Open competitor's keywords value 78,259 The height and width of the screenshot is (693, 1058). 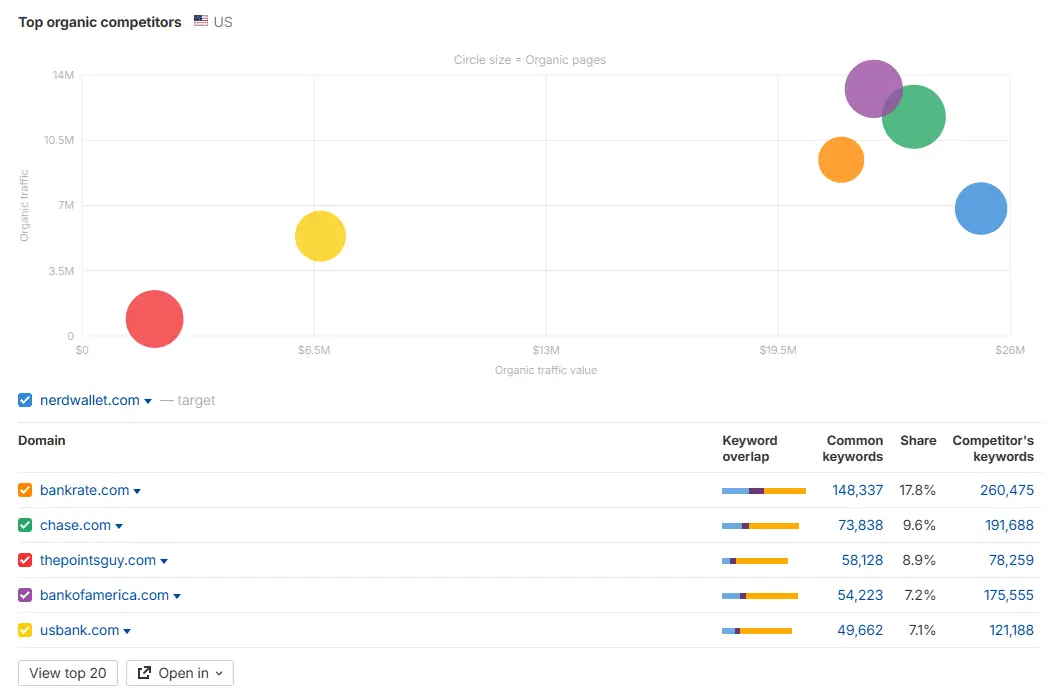[1011, 560]
